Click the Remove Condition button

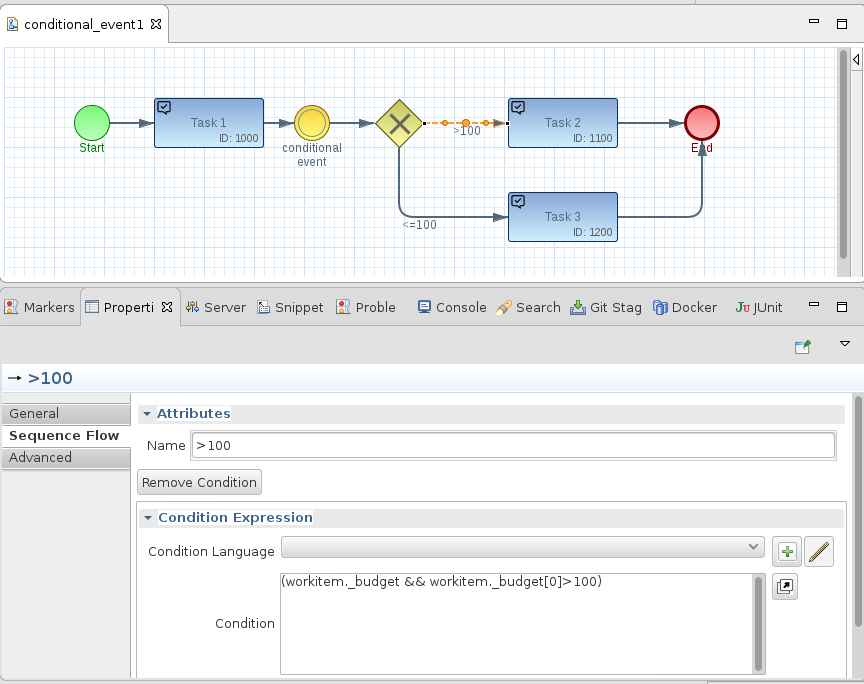click(x=199, y=482)
